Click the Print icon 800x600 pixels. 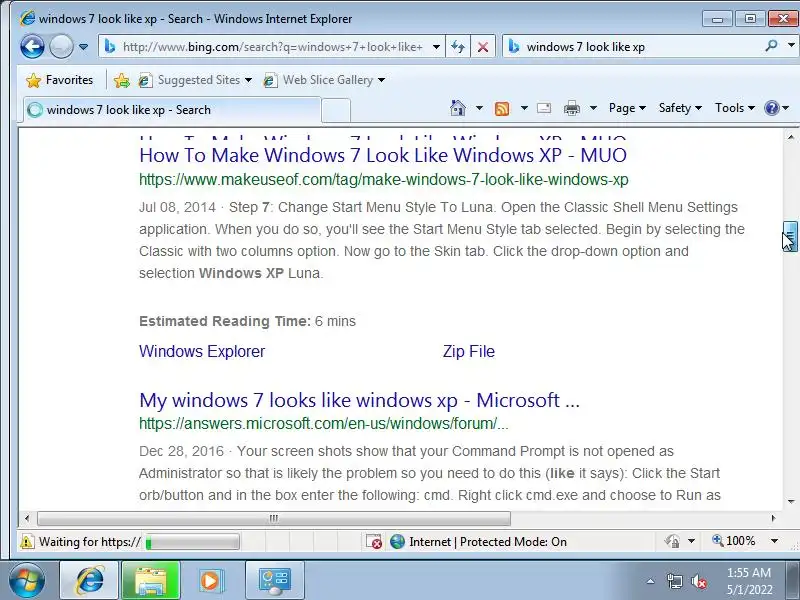[x=571, y=108]
